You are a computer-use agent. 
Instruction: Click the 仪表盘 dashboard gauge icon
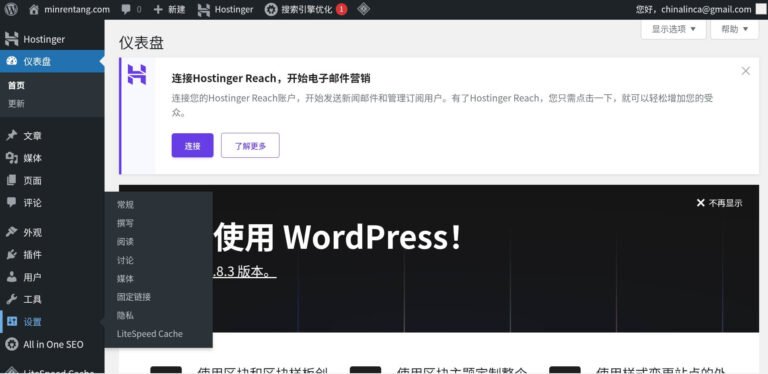[12, 62]
